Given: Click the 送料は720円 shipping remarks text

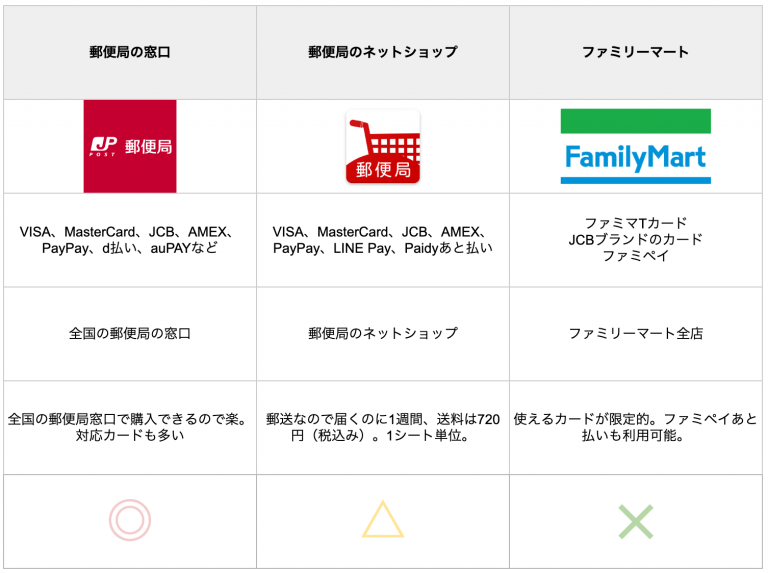Looking at the screenshot, I should (x=383, y=427).
